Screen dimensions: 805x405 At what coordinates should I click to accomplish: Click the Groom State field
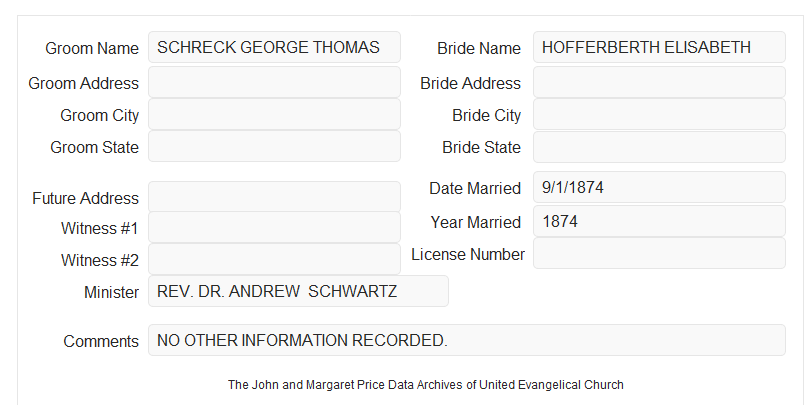(274, 146)
